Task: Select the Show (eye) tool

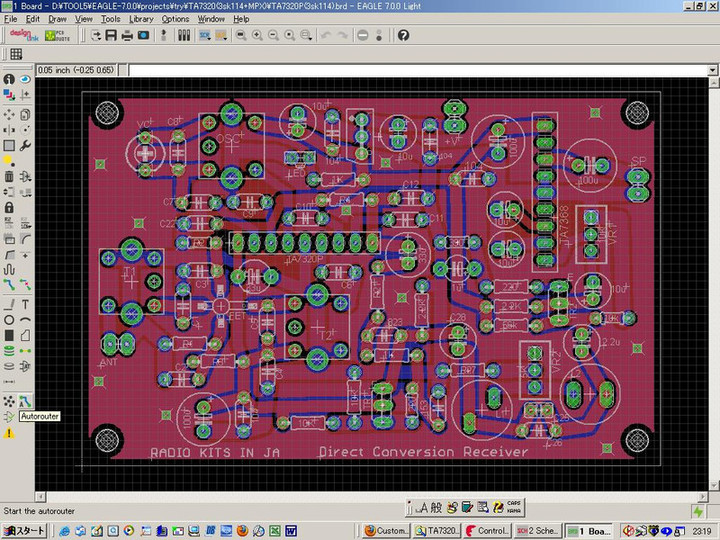Action: [25, 79]
